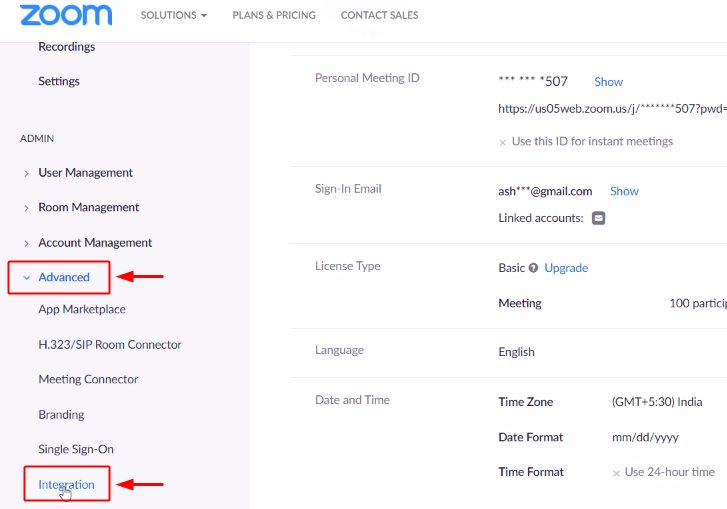Expand User Management chevron
The image size is (727, 509).
click(x=26, y=173)
